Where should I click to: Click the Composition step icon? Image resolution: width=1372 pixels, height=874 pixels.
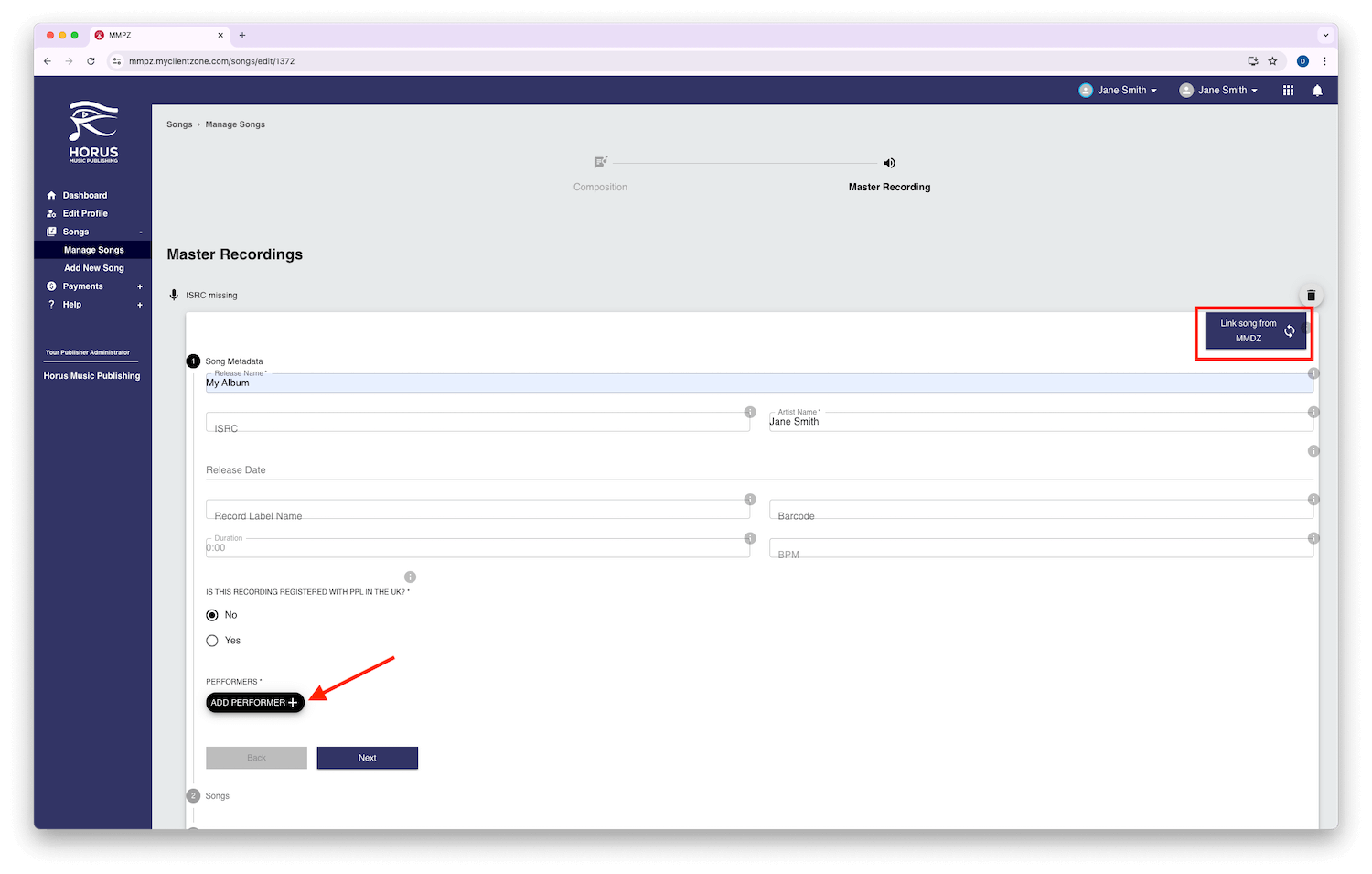tap(600, 163)
